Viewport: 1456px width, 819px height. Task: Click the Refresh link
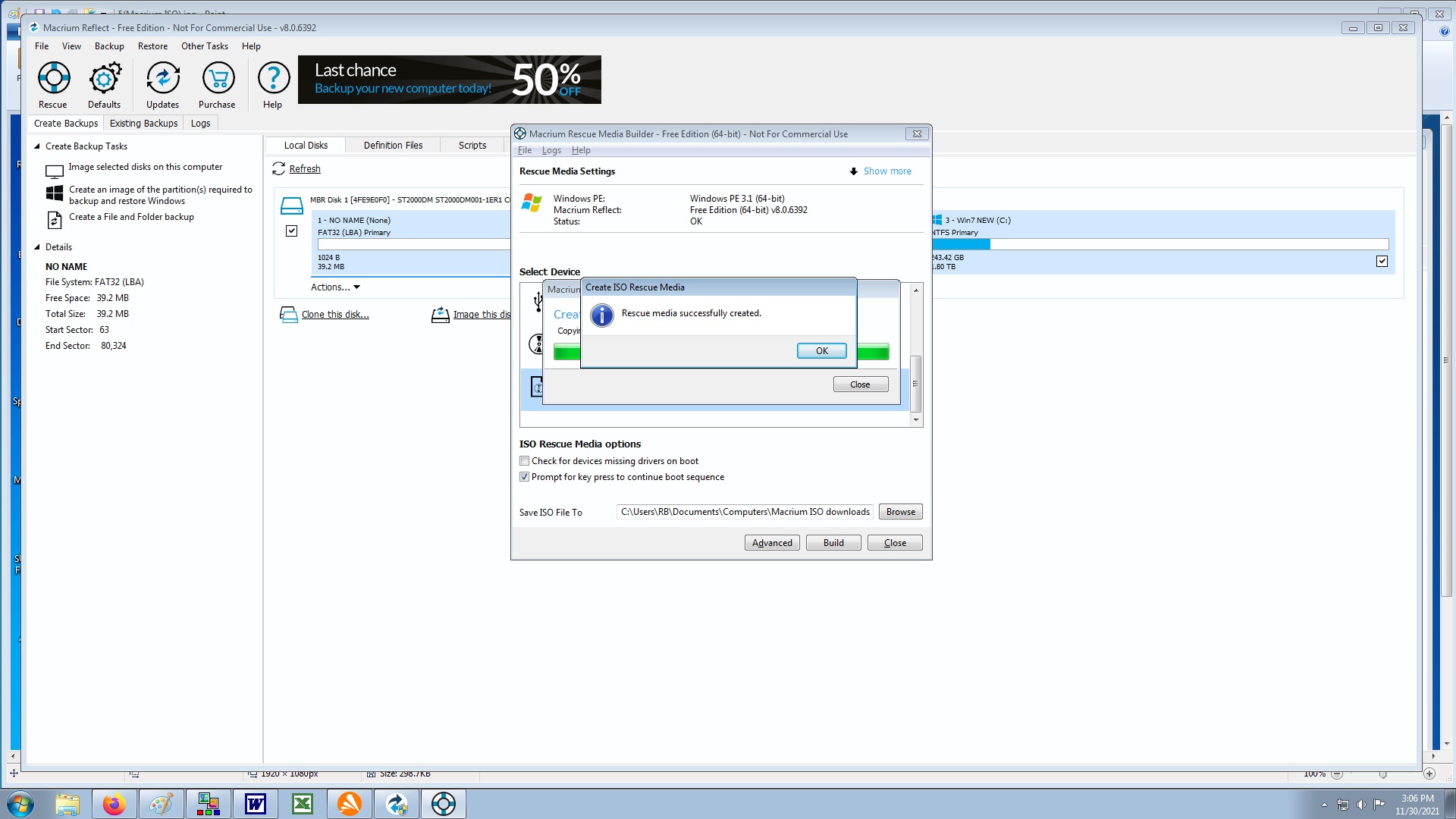tap(305, 169)
